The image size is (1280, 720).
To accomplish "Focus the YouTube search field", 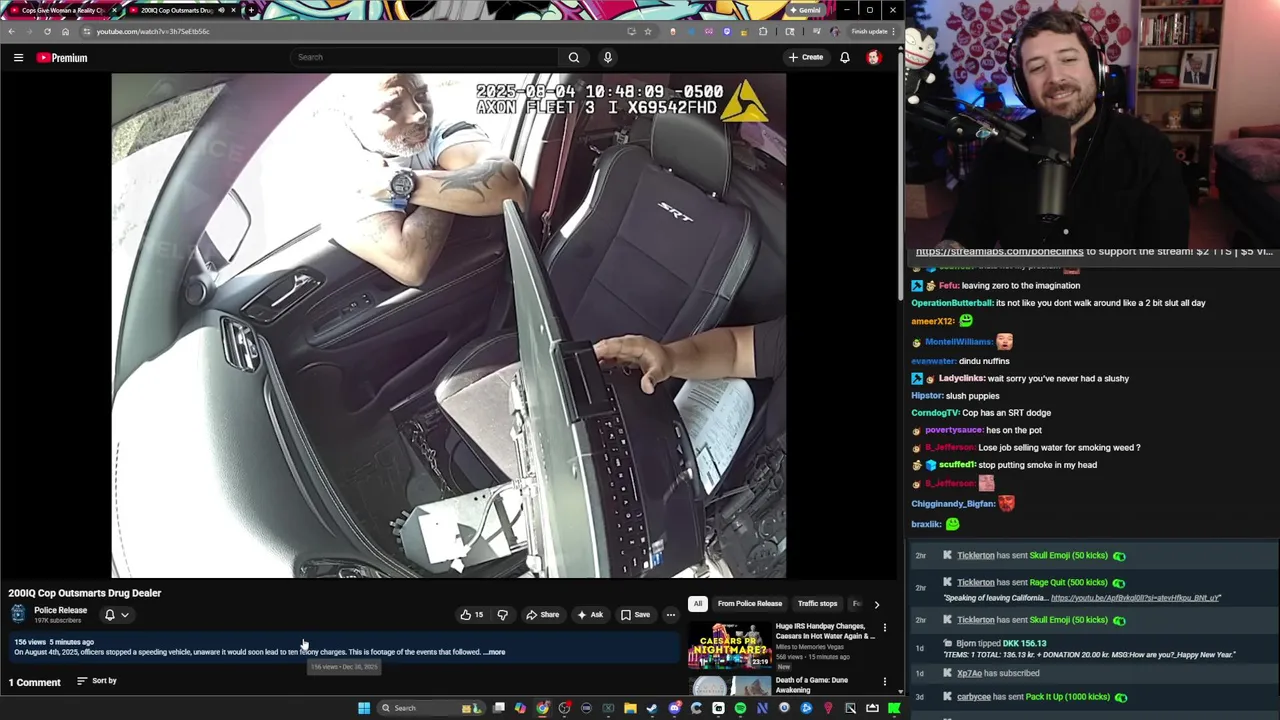I will pos(425,57).
